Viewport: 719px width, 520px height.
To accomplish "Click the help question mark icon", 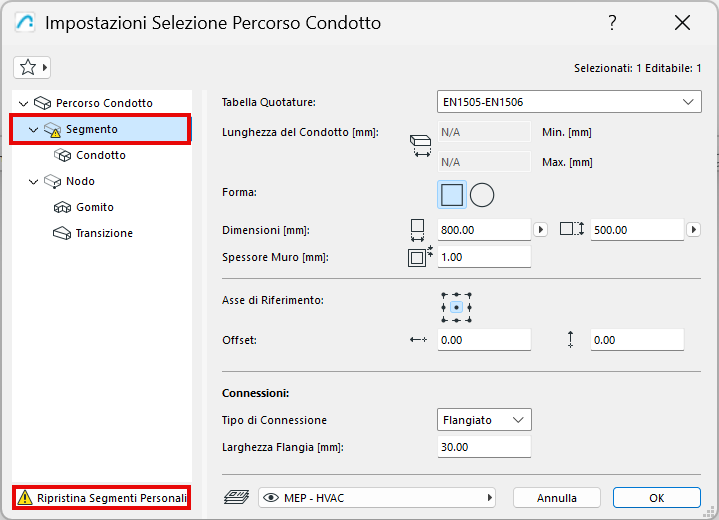I will (613, 22).
